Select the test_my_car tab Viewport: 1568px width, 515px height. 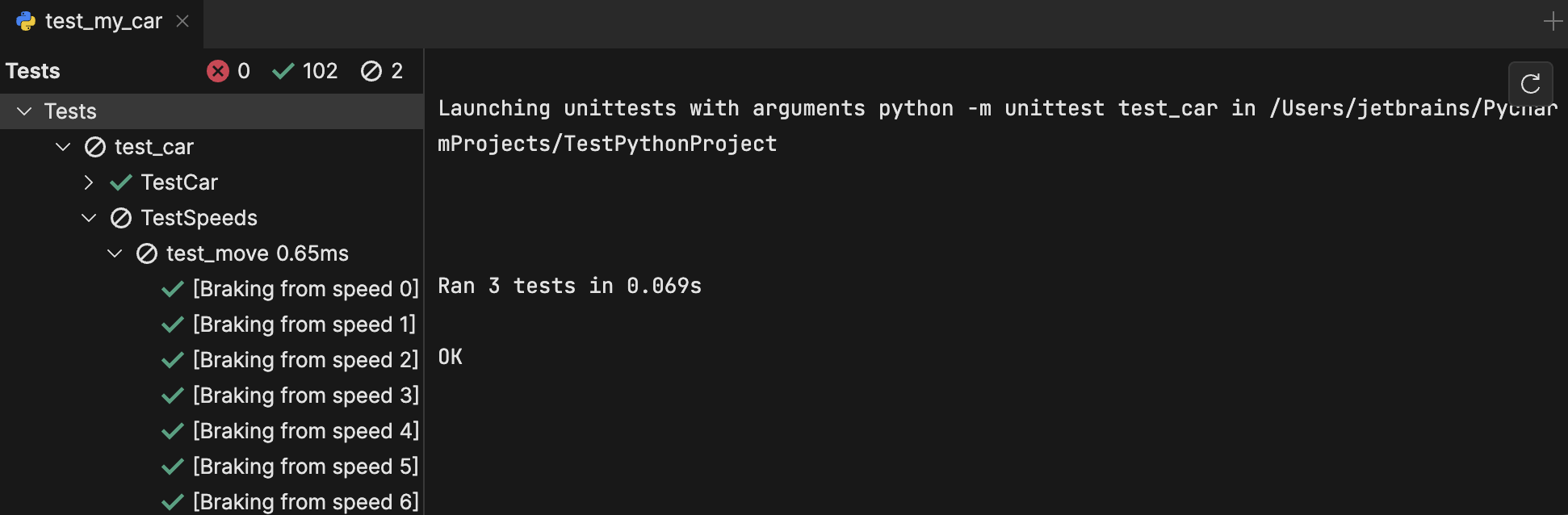click(103, 21)
